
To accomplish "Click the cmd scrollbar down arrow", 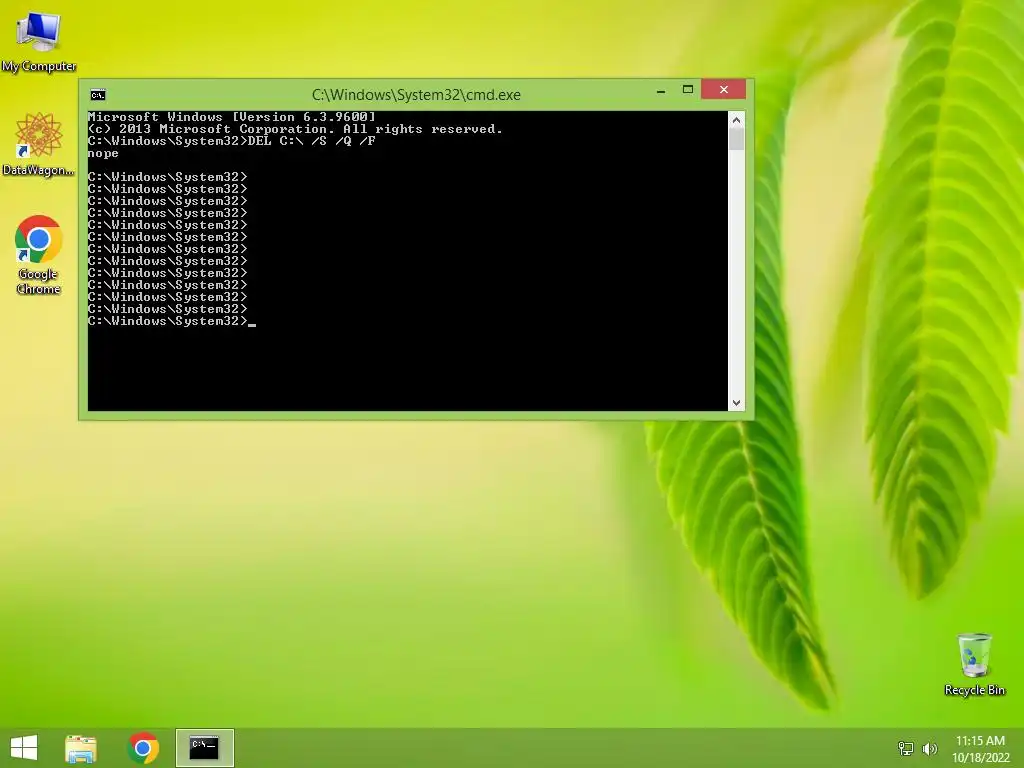I will click(737, 403).
